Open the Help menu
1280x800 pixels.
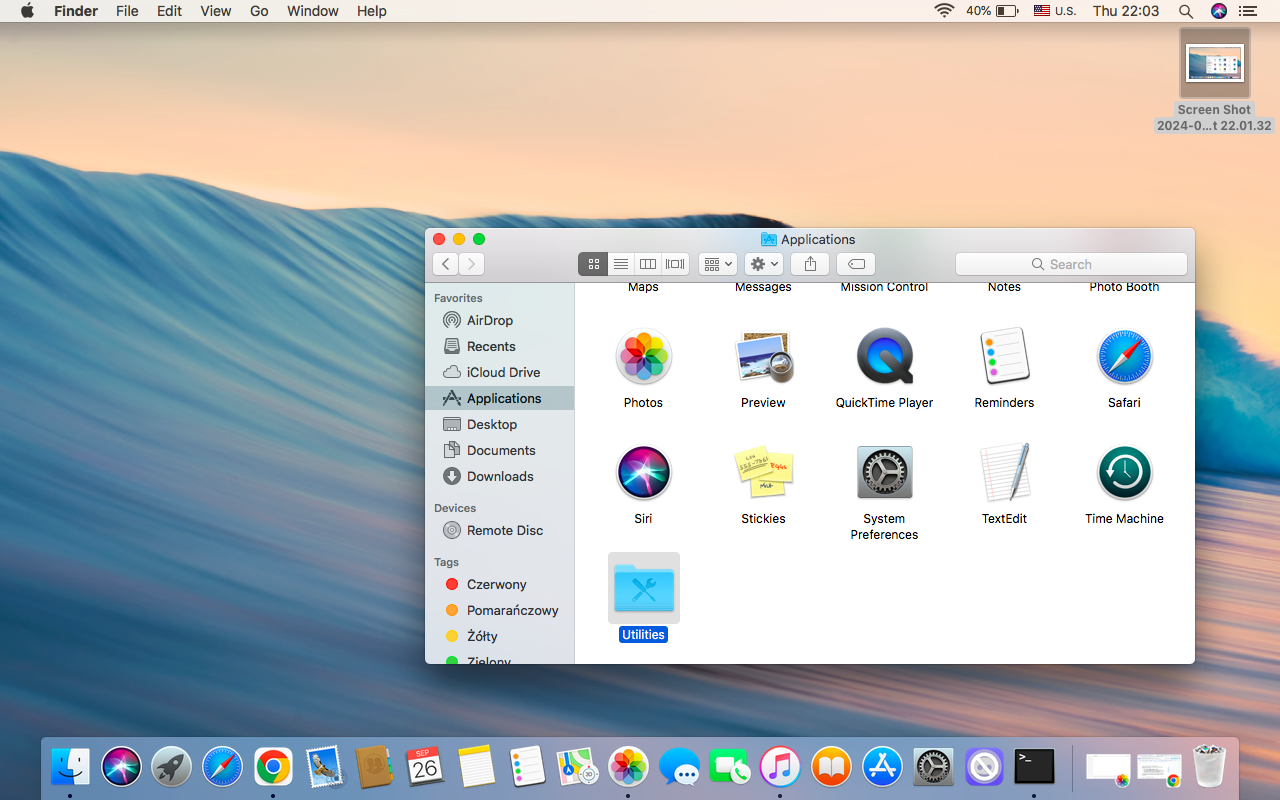click(371, 11)
